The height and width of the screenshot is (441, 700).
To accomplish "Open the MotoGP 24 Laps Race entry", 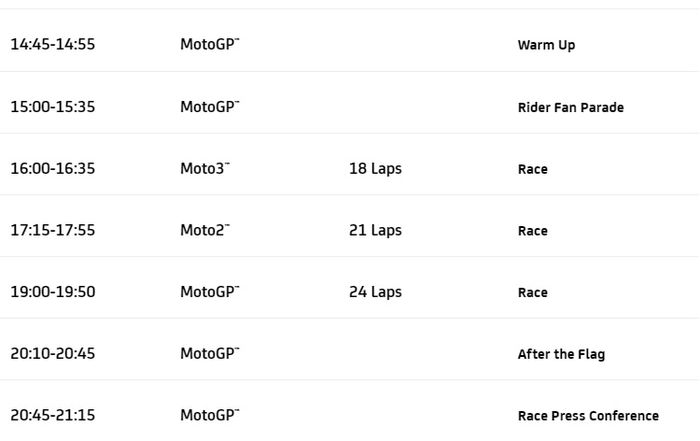I will (532, 293).
